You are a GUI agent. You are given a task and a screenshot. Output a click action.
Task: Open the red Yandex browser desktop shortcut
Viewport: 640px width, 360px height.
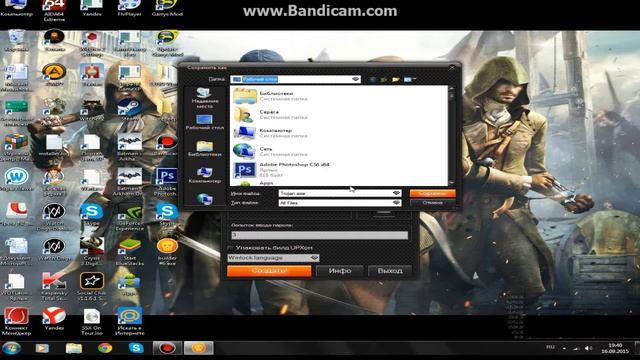coord(54,319)
